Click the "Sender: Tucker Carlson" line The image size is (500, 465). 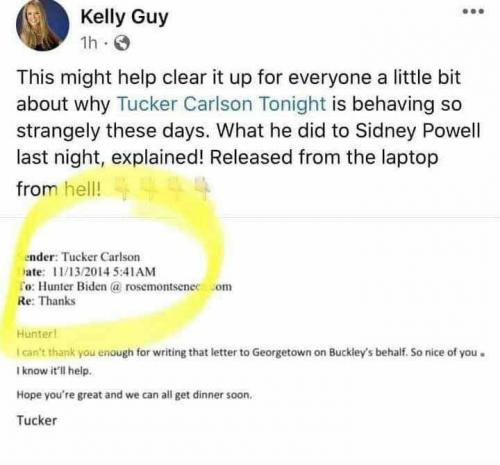pyautogui.click(x=79, y=257)
